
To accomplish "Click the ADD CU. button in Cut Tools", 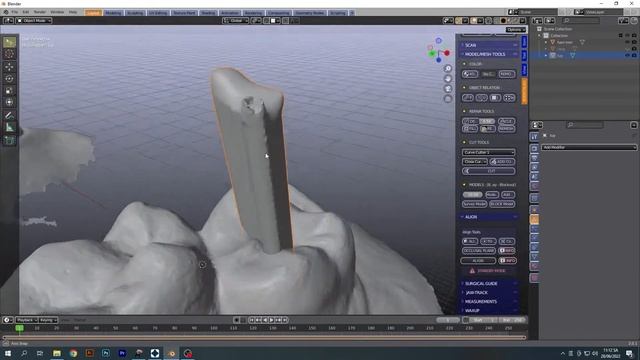I will (x=502, y=162).
